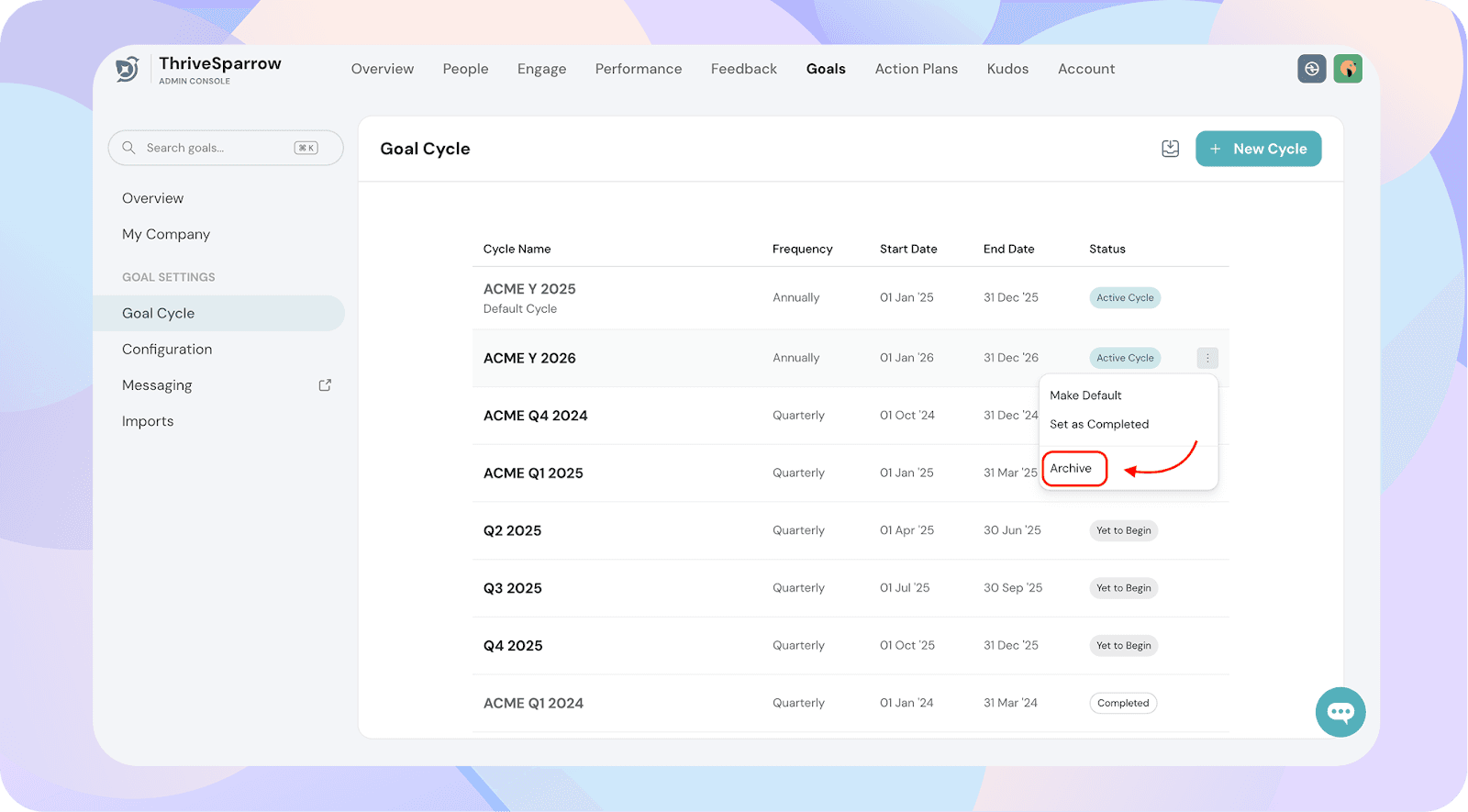The width and height of the screenshot is (1468, 812).
Task: Open Configuration in the sidebar
Action: [x=167, y=350]
